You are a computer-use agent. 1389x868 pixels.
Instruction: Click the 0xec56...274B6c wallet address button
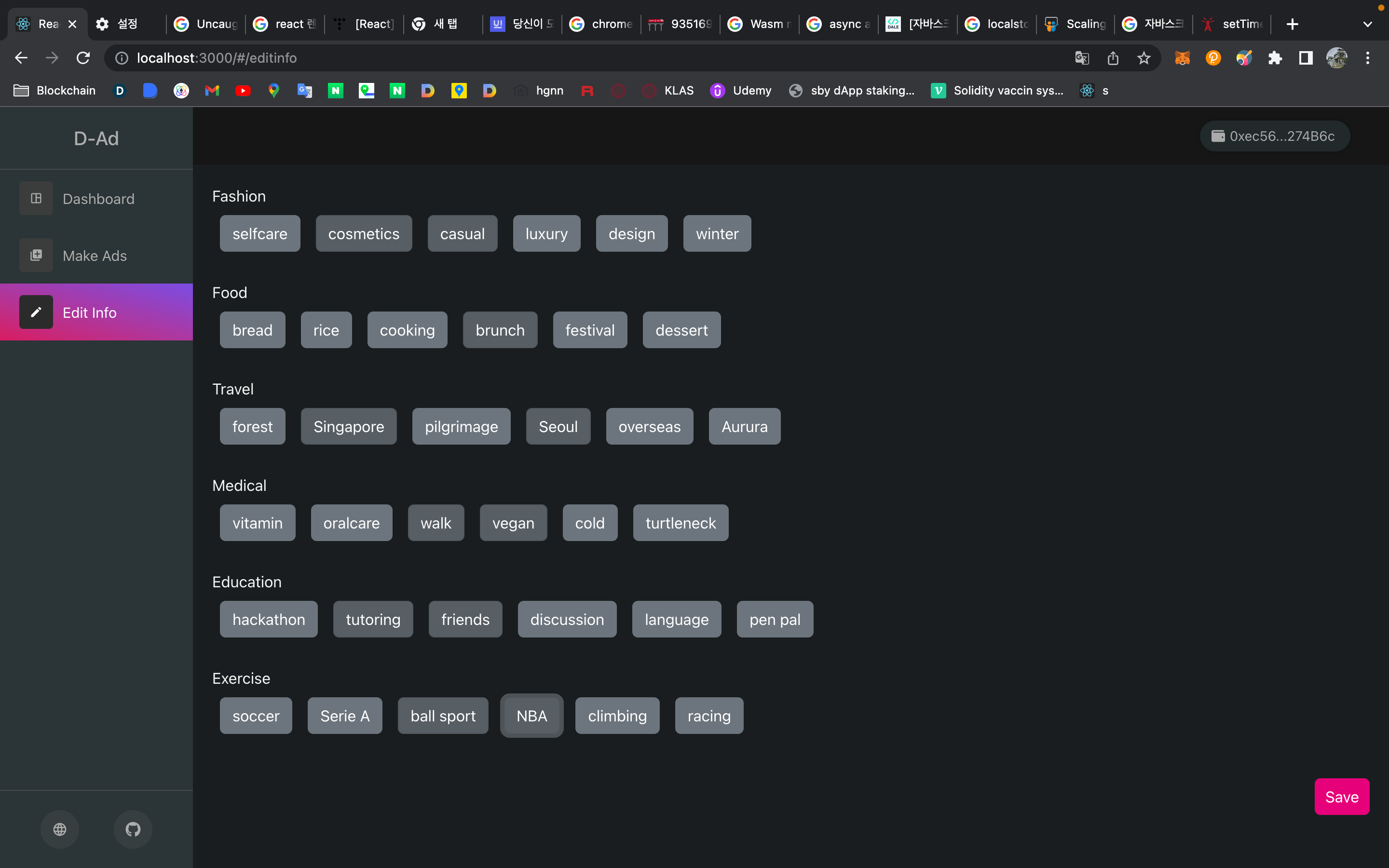point(1274,136)
